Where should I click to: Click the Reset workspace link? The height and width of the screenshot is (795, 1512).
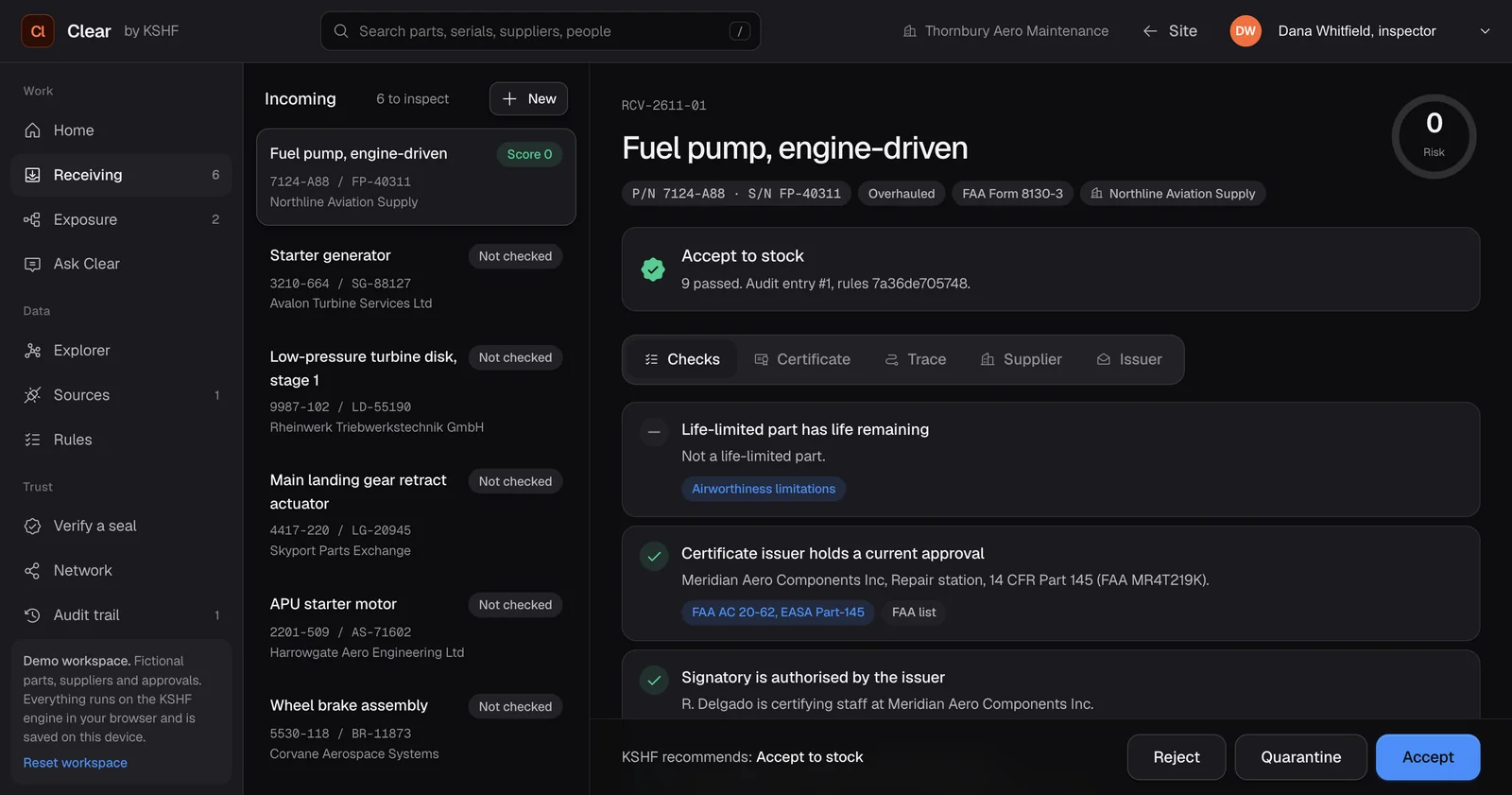point(76,763)
